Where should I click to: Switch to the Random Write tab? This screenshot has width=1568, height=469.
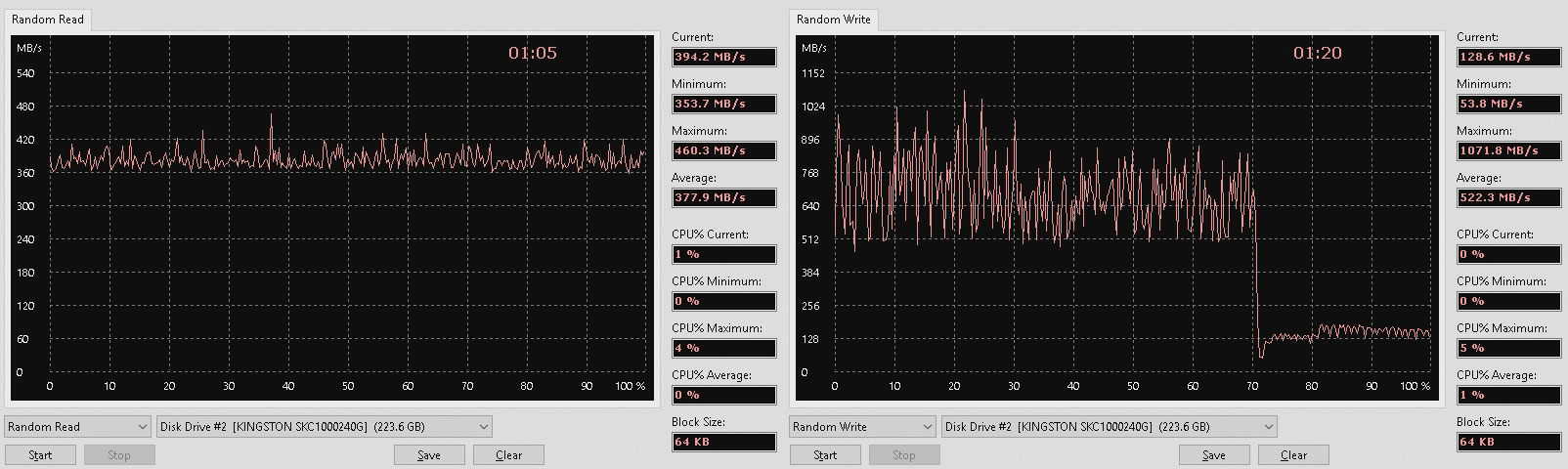coord(834,20)
